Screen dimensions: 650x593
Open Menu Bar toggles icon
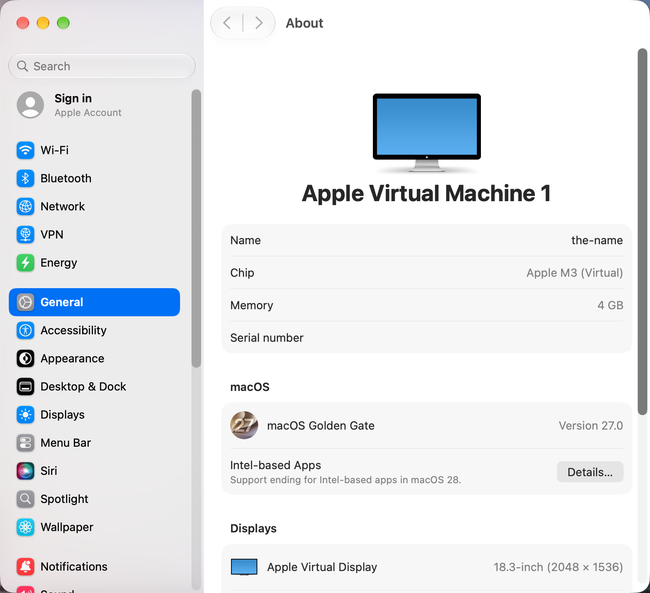(25, 443)
